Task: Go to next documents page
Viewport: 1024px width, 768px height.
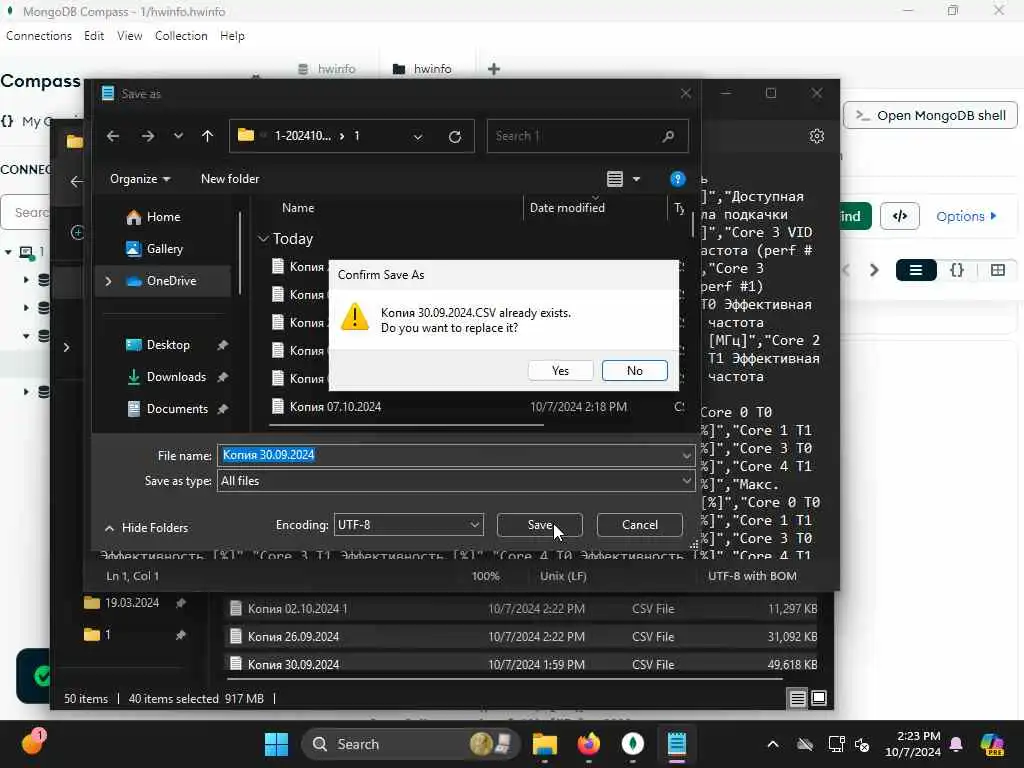Action: click(x=874, y=270)
